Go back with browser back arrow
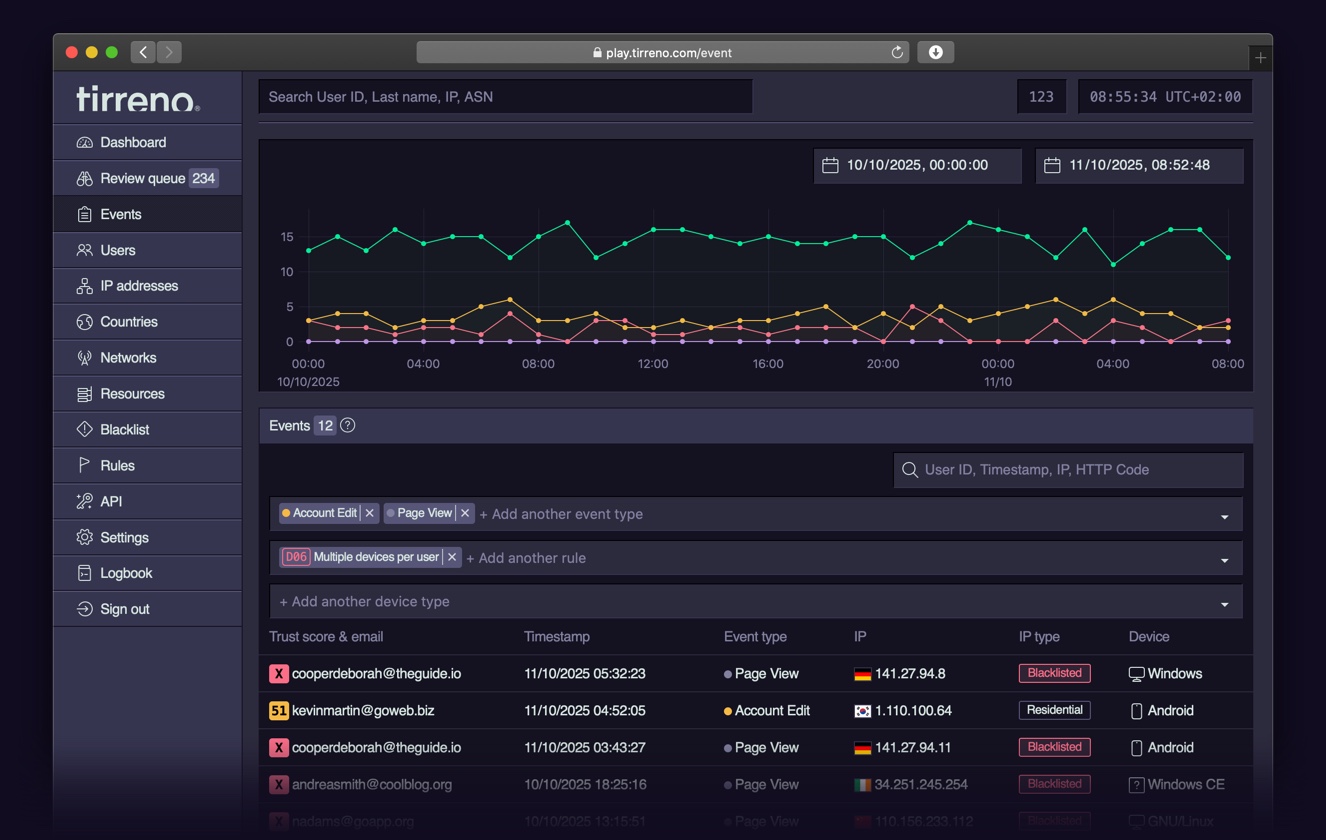This screenshot has height=840, width=1326. pyautogui.click(x=143, y=52)
